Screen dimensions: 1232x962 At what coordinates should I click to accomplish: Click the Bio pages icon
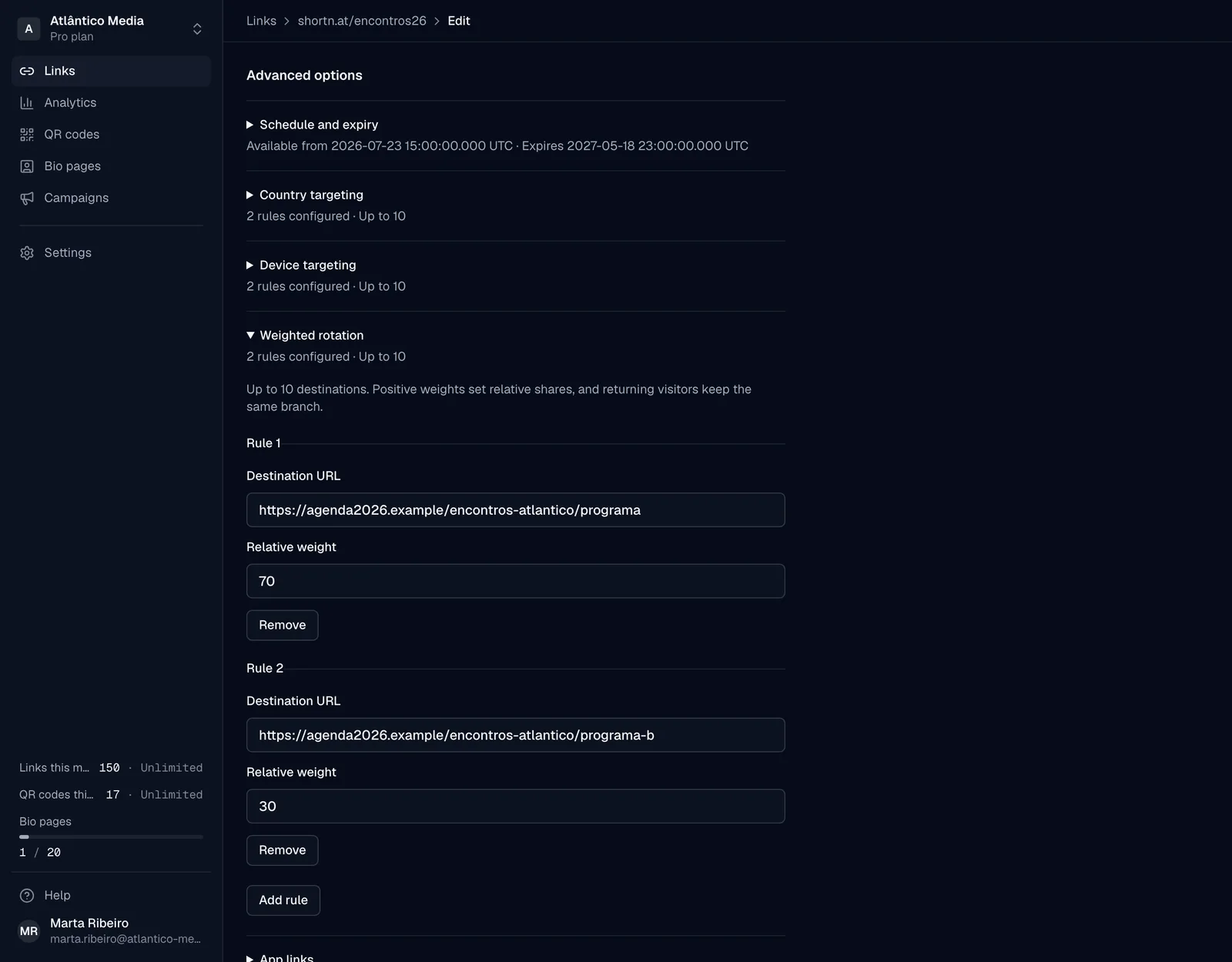pyautogui.click(x=27, y=166)
